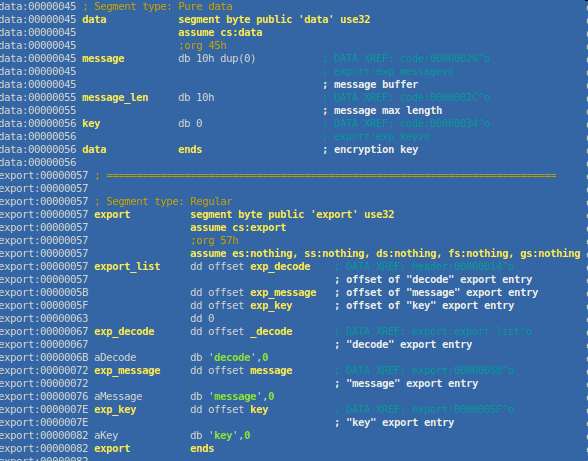
Task: Click the 'key' string literal
Action: tap(223, 435)
